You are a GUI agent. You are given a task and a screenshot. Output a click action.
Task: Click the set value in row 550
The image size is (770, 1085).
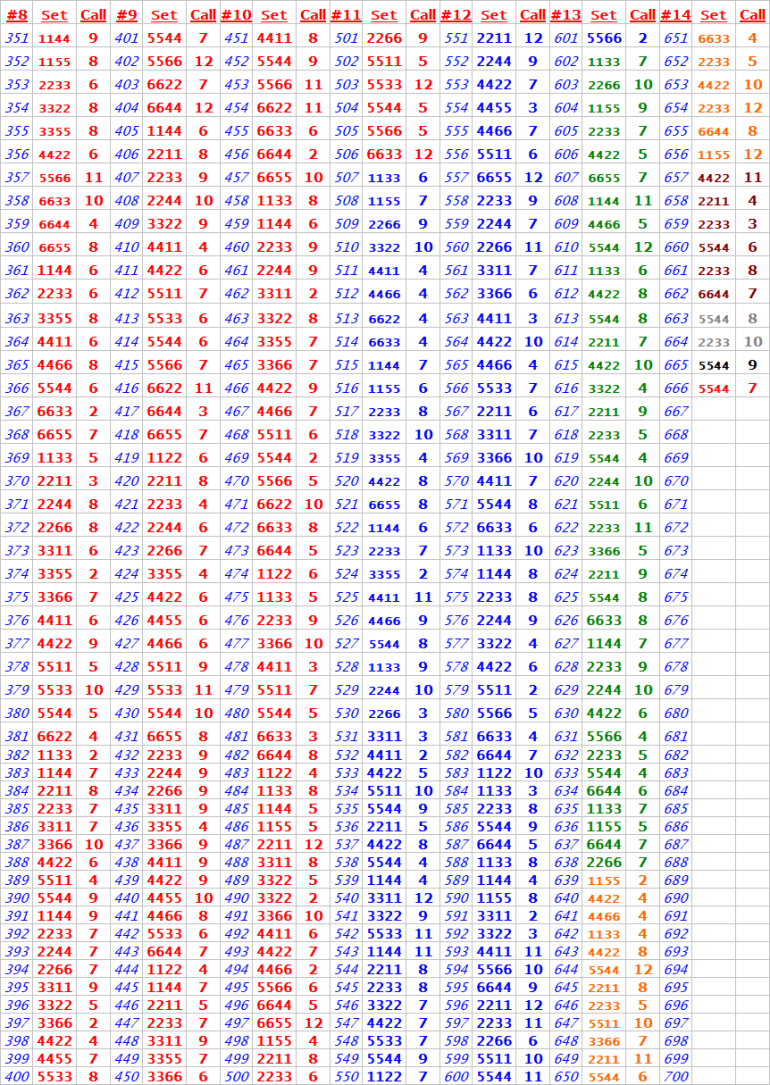(x=384, y=1076)
